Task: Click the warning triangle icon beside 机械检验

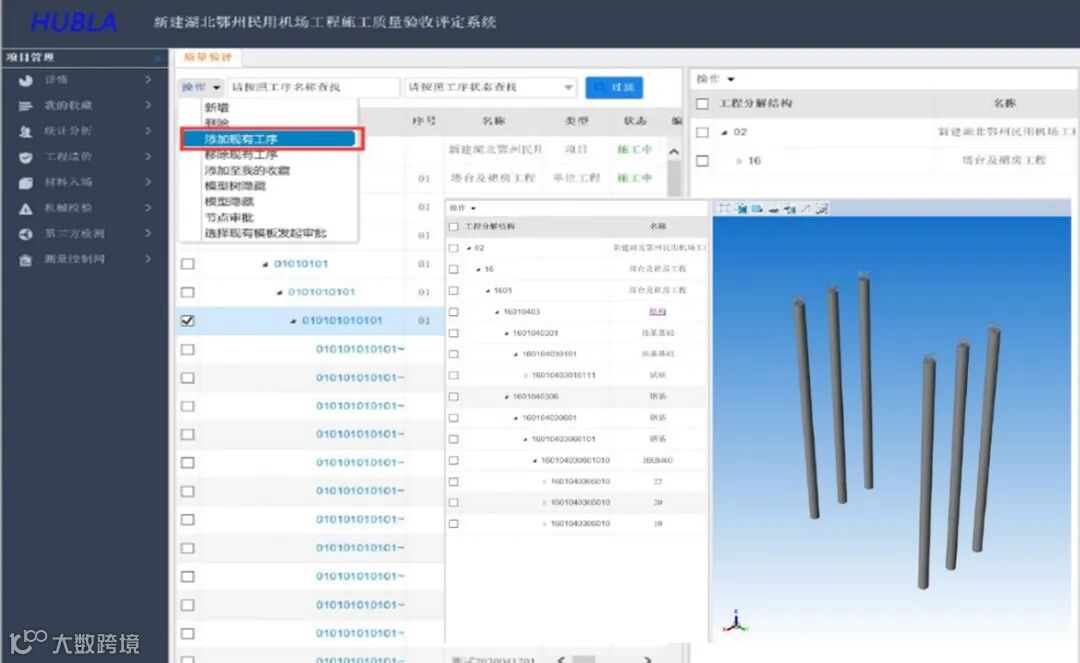Action: [25, 209]
